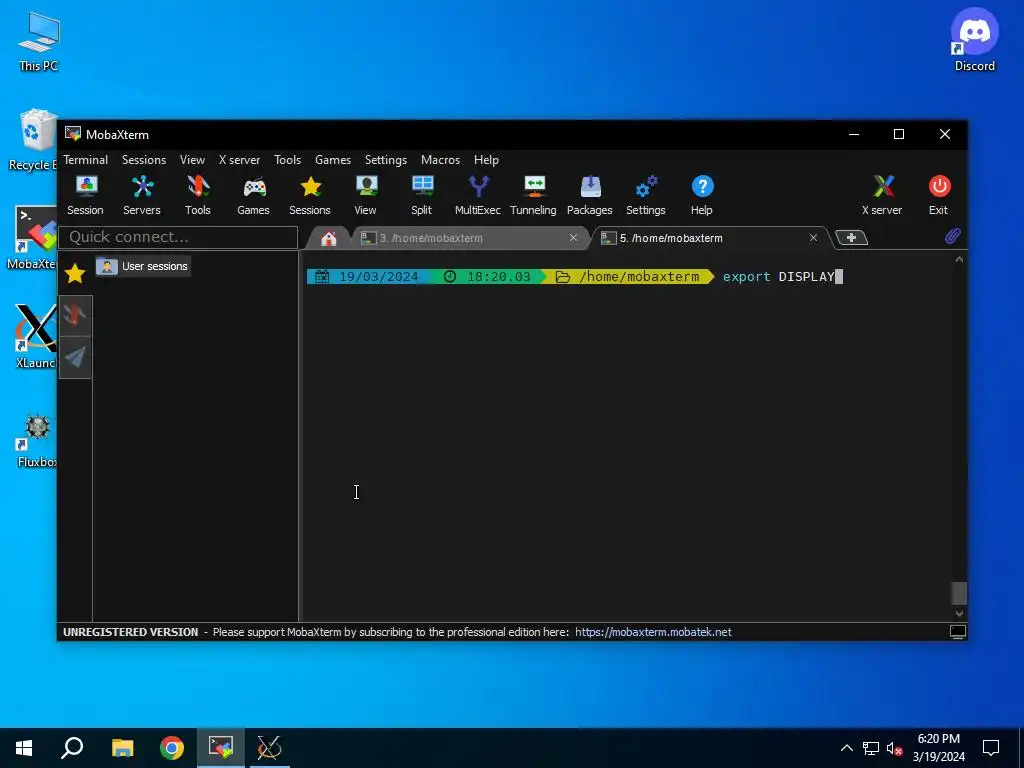Click the monitor icon in status bar

[x=957, y=632]
